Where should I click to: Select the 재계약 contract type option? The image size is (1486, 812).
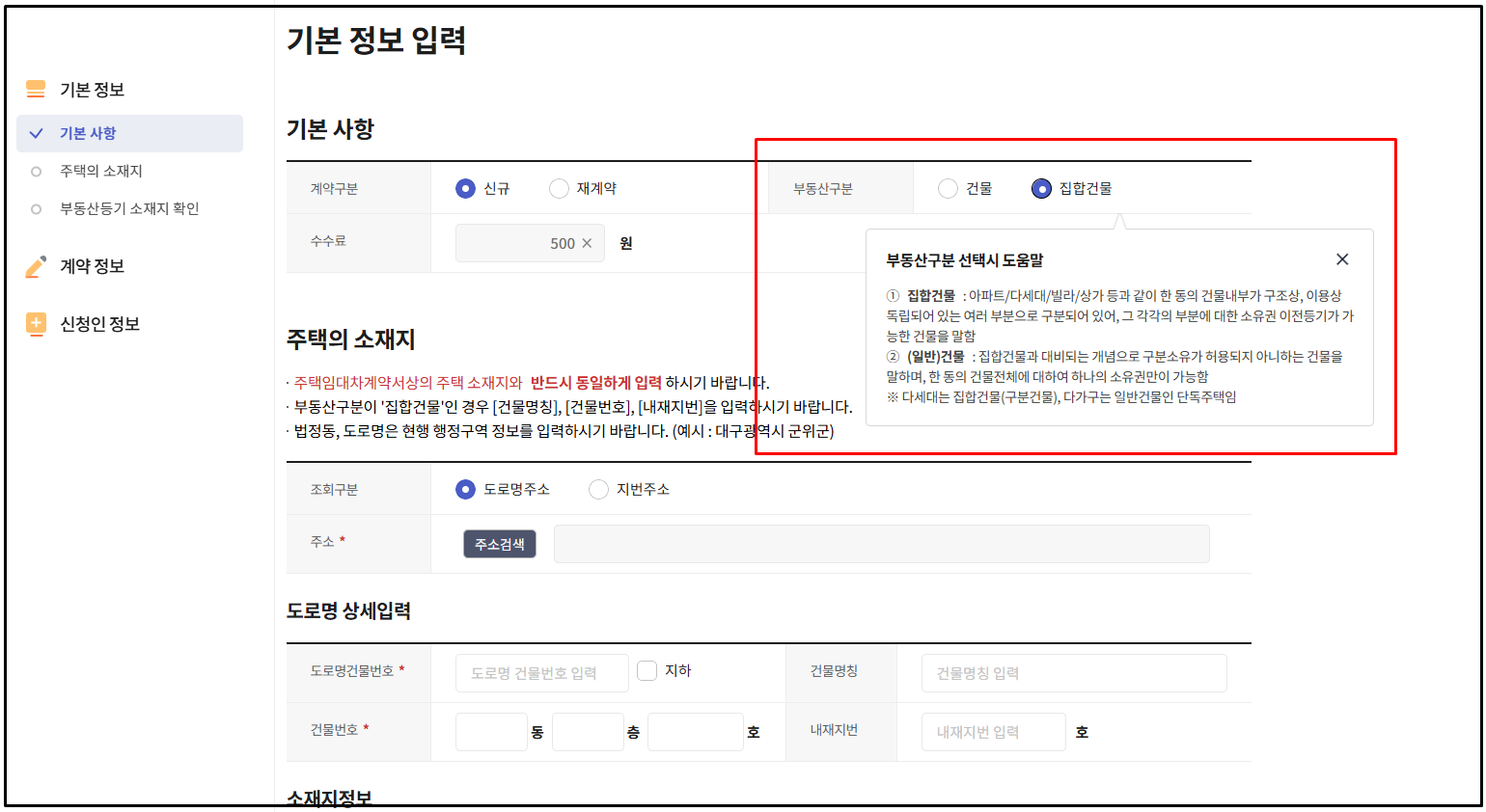(x=559, y=188)
